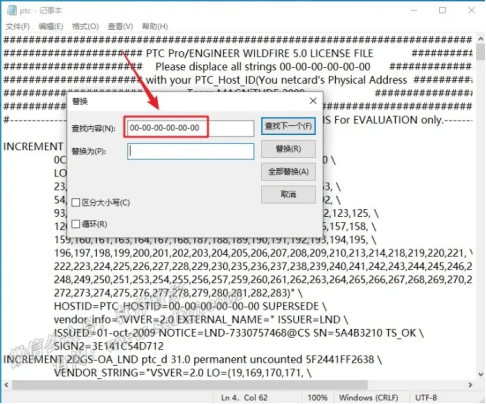Image resolution: width=486 pixels, height=404 pixels.
Task: Open the 查看(V) menu
Action: (120, 26)
